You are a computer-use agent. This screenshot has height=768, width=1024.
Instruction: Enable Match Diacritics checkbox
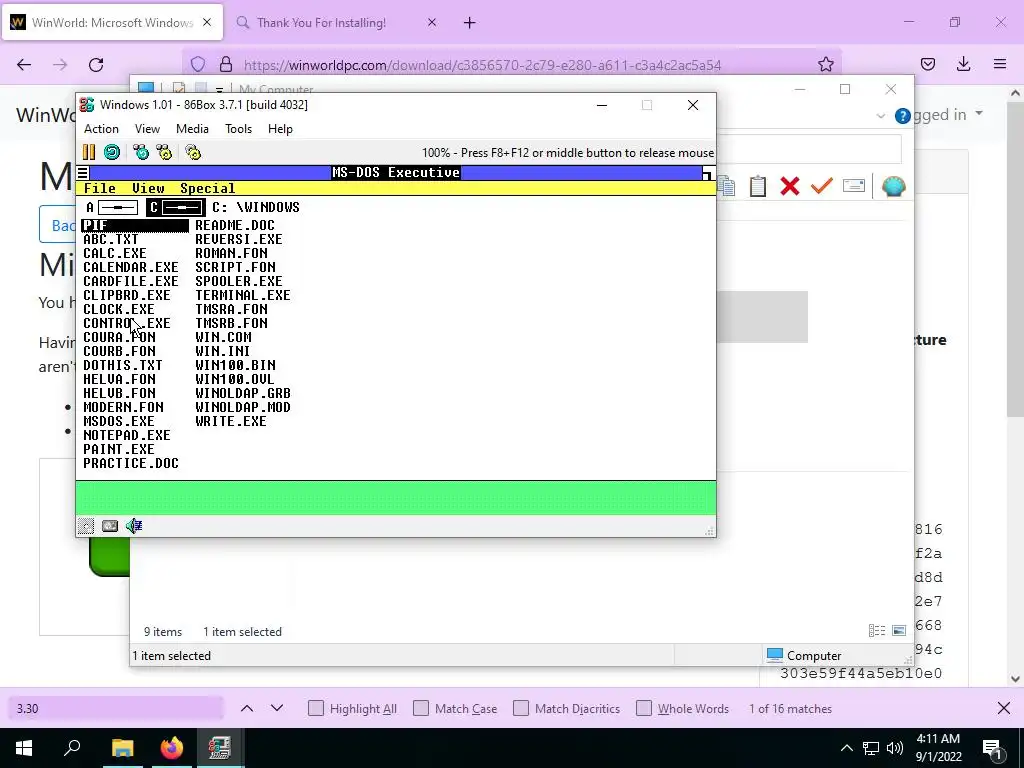pos(521,709)
